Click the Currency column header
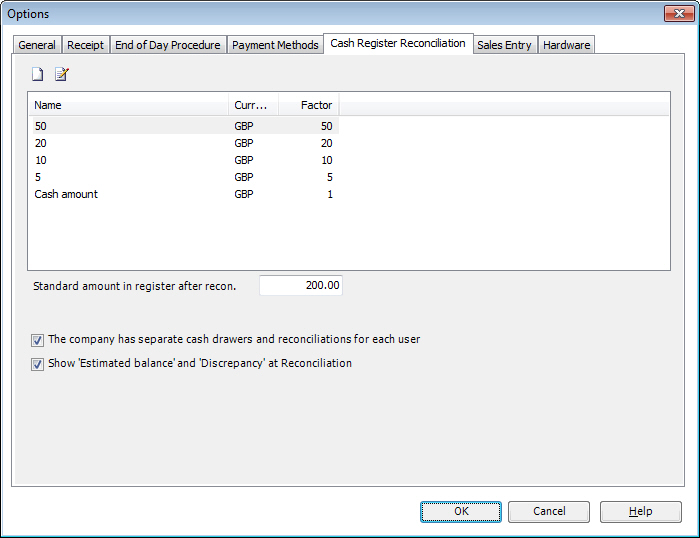Screen dimensions: 700x538 252,105
